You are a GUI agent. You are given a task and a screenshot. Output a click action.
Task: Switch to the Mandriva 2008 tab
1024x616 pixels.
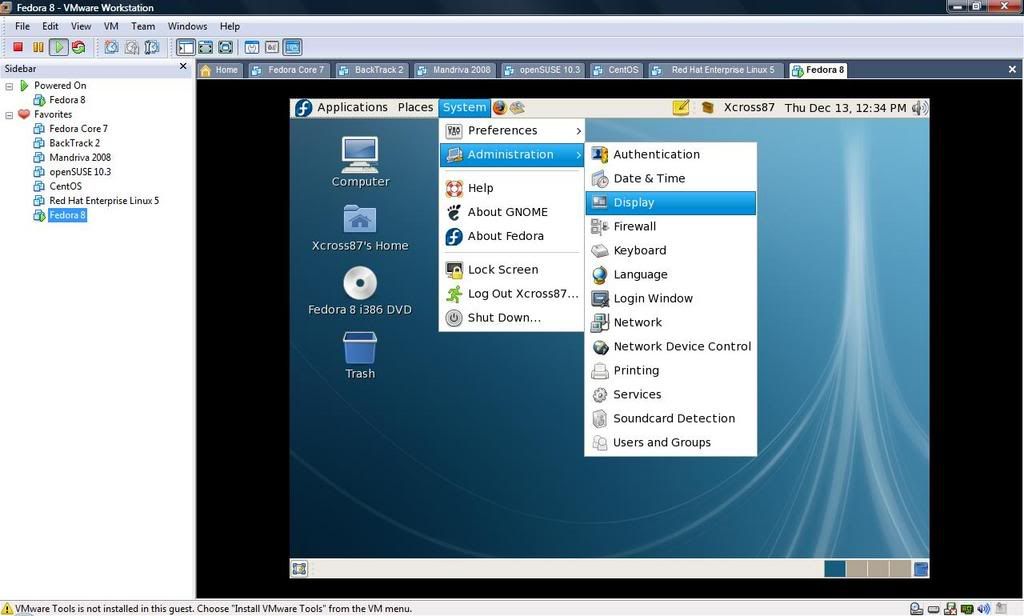click(x=455, y=70)
